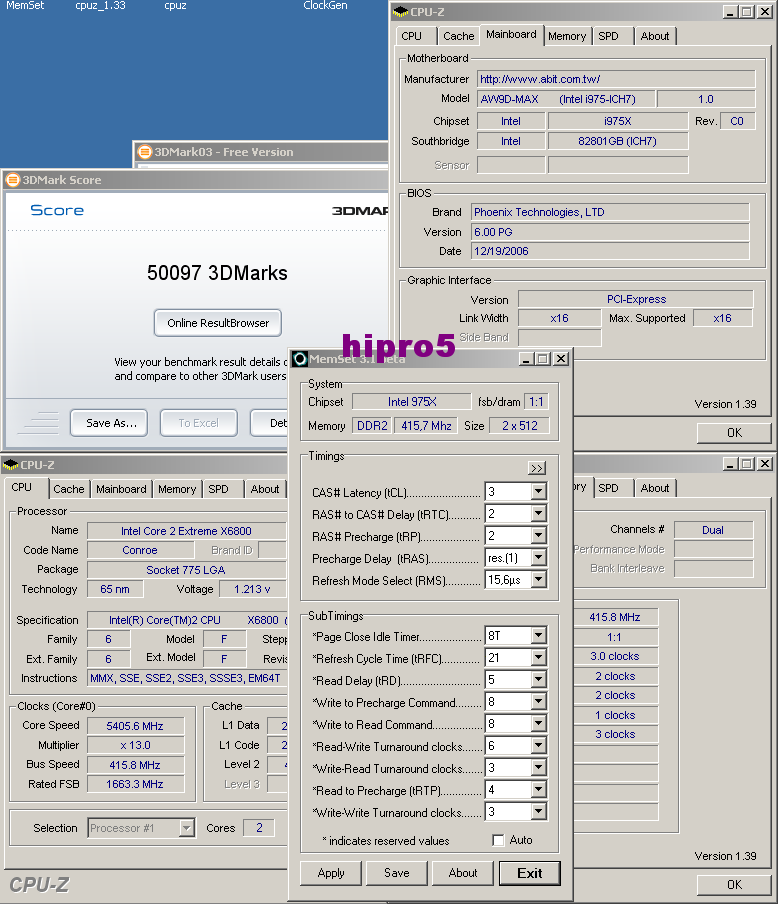
Task: Select Mainboard tab in bottom-left CPU-Z window
Action: [121, 489]
